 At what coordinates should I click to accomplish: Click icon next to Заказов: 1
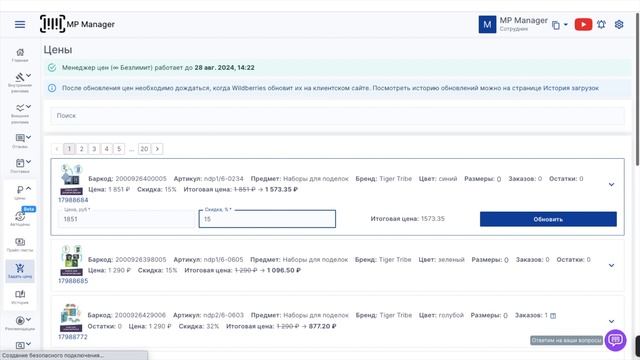click(x=553, y=316)
